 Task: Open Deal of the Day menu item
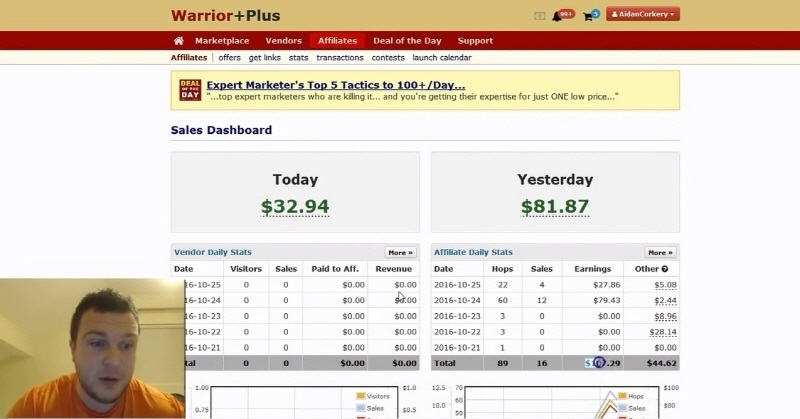coord(407,41)
